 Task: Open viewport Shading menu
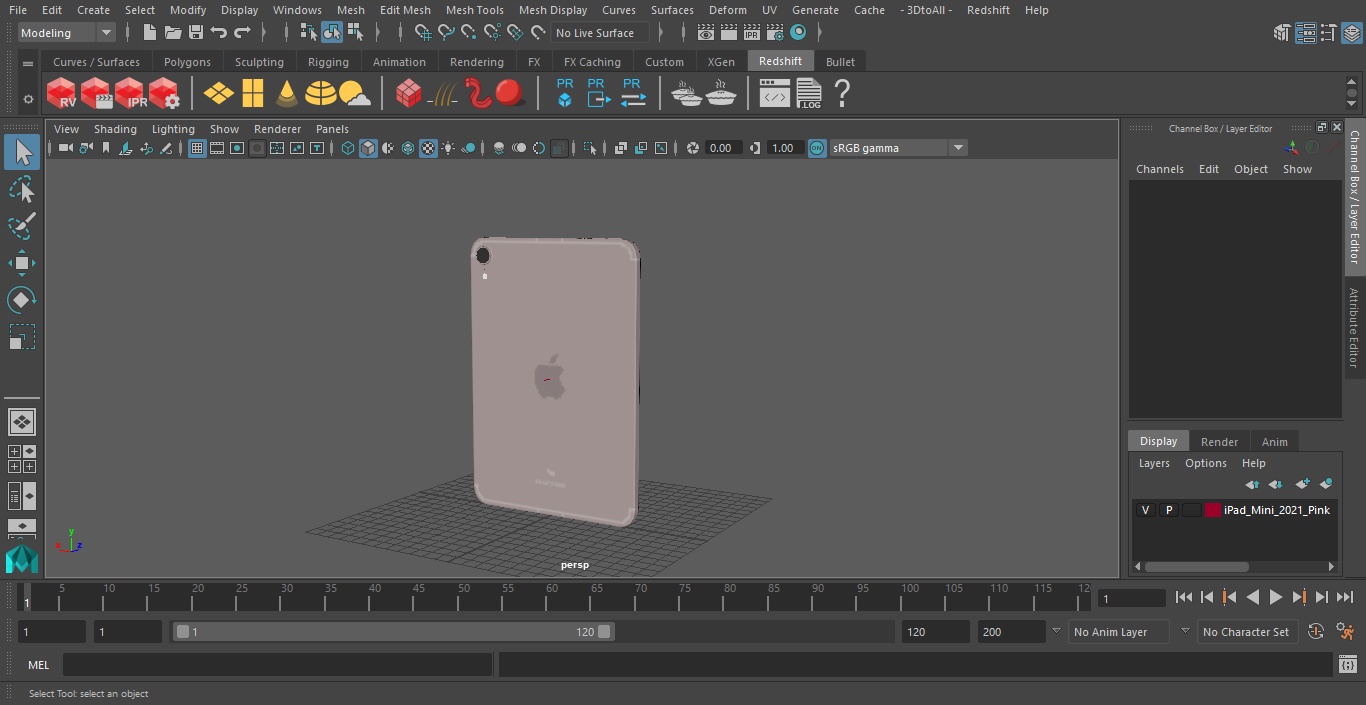click(x=115, y=129)
